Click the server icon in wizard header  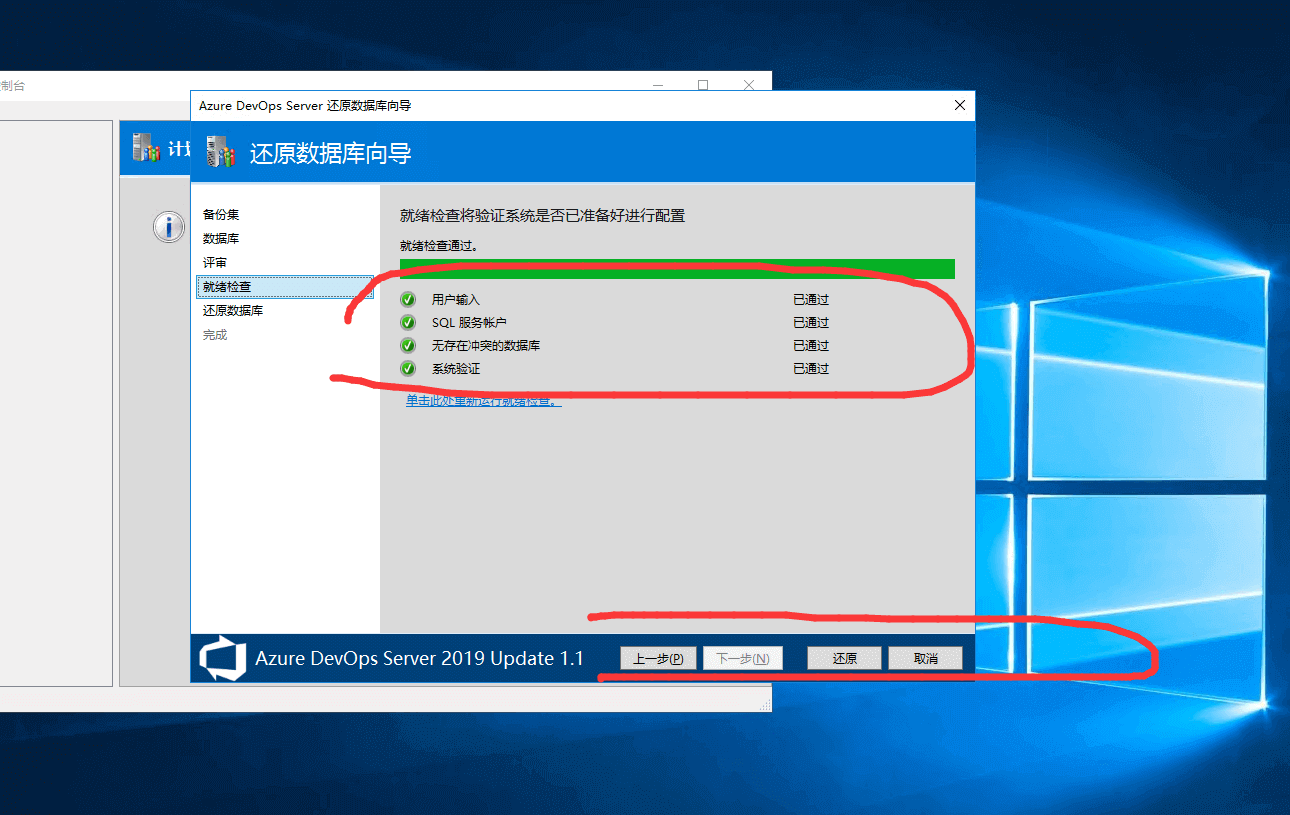221,152
